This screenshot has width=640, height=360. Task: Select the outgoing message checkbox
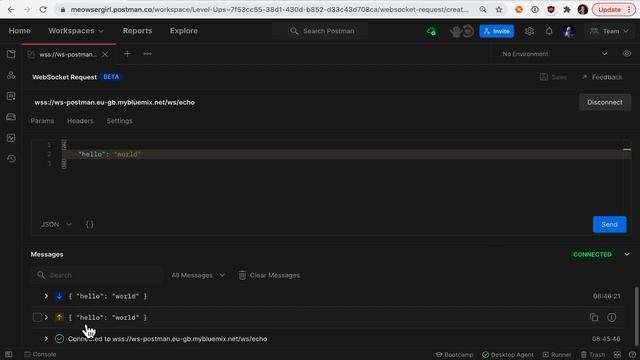pyautogui.click(x=37, y=317)
